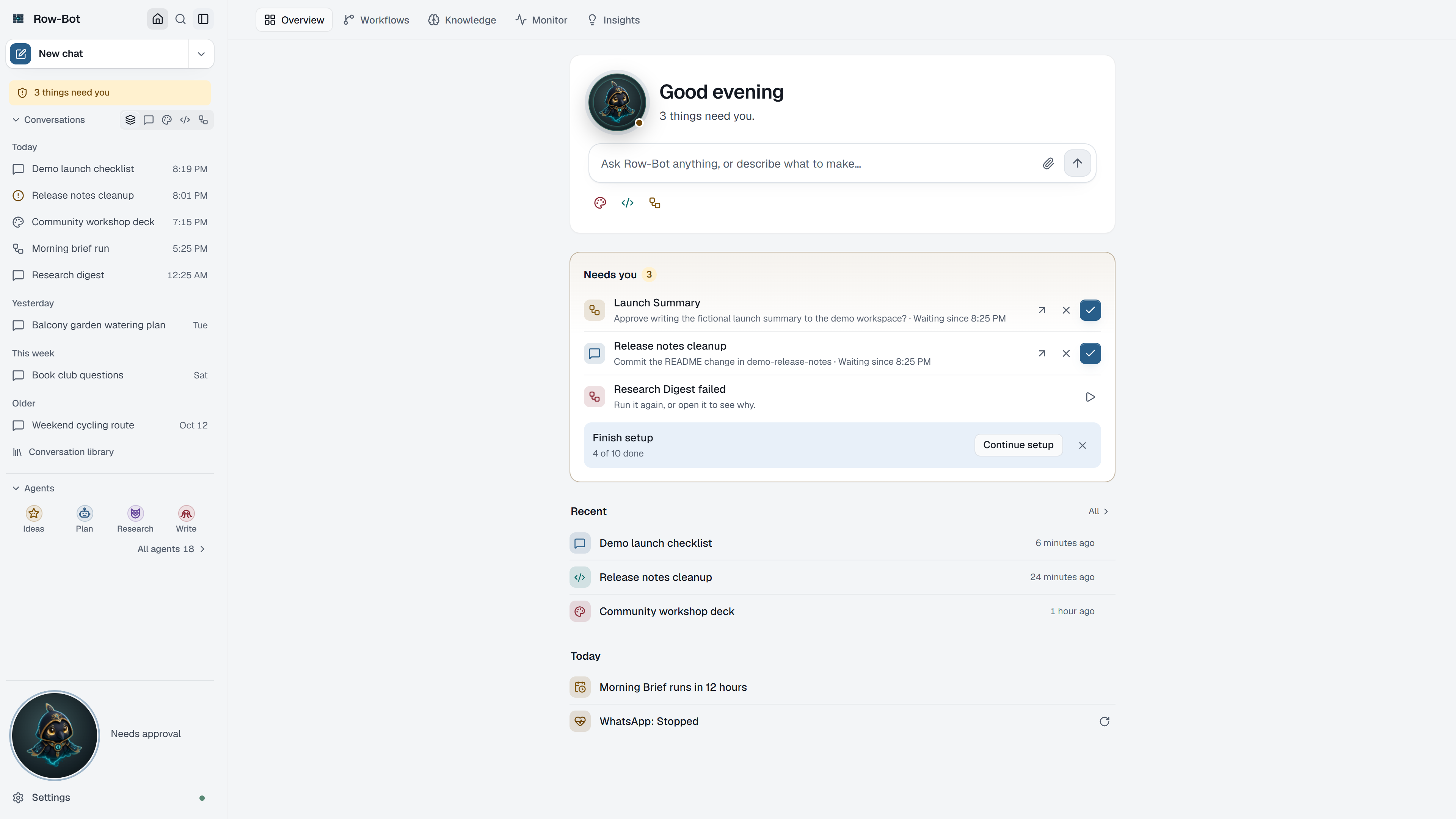1456x819 pixels.
Task: Open Launch Summary in new view arrow
Action: (1042, 310)
